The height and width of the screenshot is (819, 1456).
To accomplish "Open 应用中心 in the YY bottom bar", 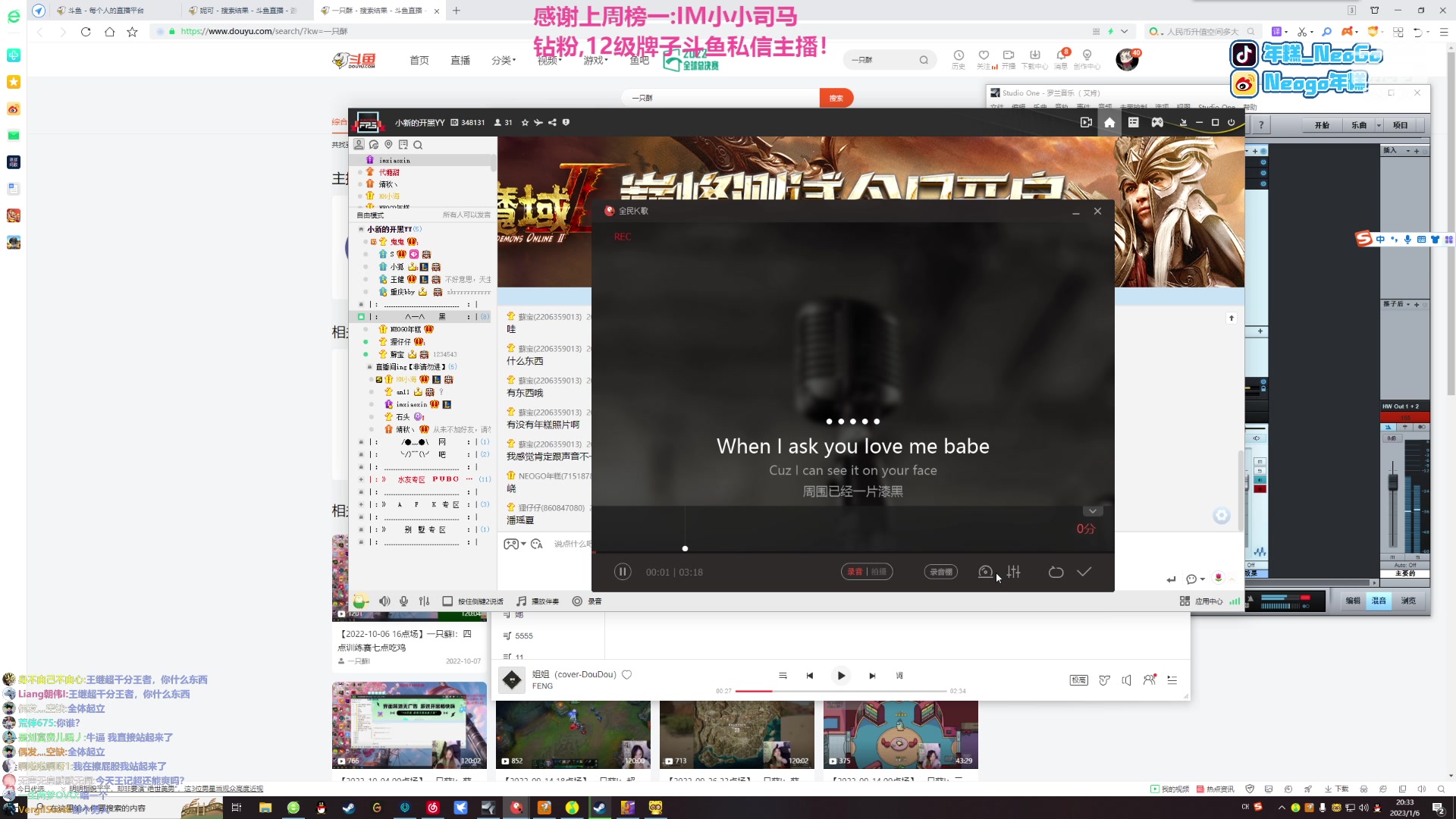I will click(1201, 601).
